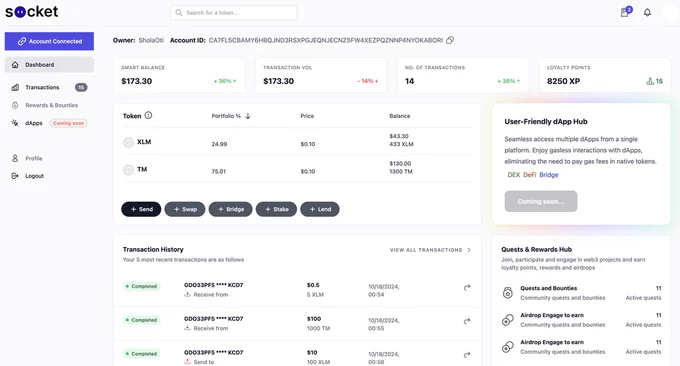The image size is (680, 366).
Task: Open the Dashboard menu item
Action: point(49,65)
